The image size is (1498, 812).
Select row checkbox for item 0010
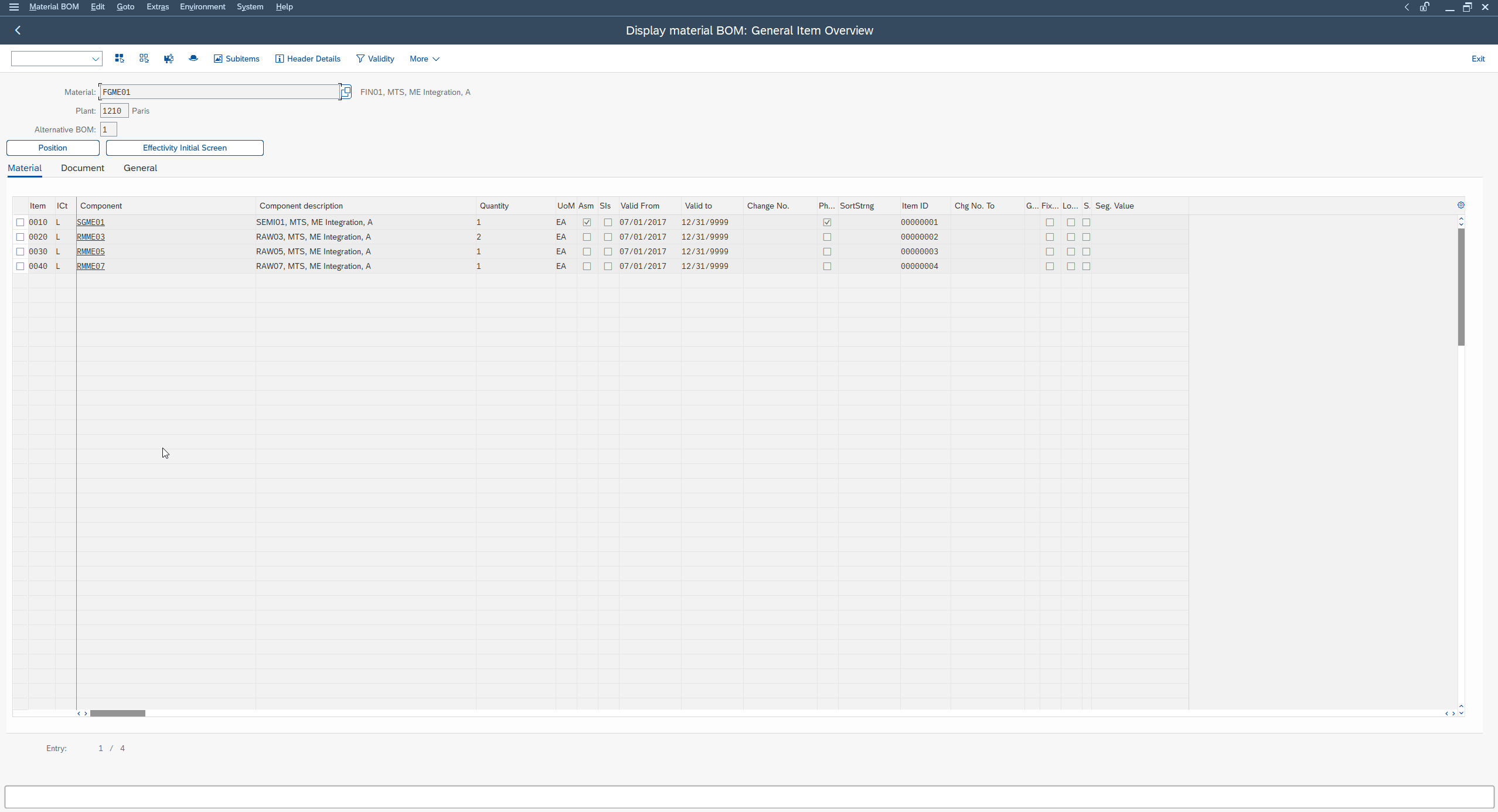click(x=21, y=222)
